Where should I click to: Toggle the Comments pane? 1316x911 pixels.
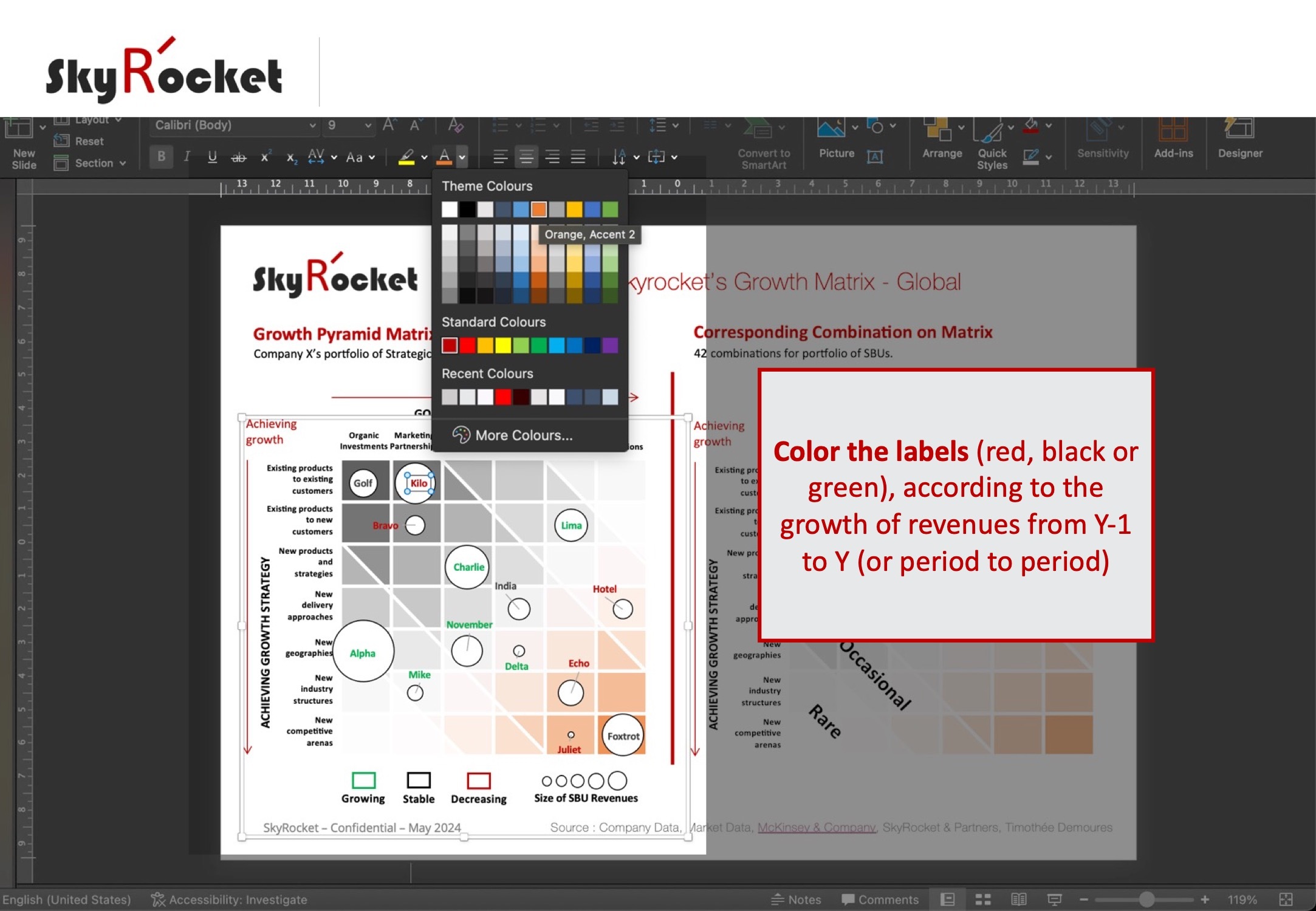[880, 899]
